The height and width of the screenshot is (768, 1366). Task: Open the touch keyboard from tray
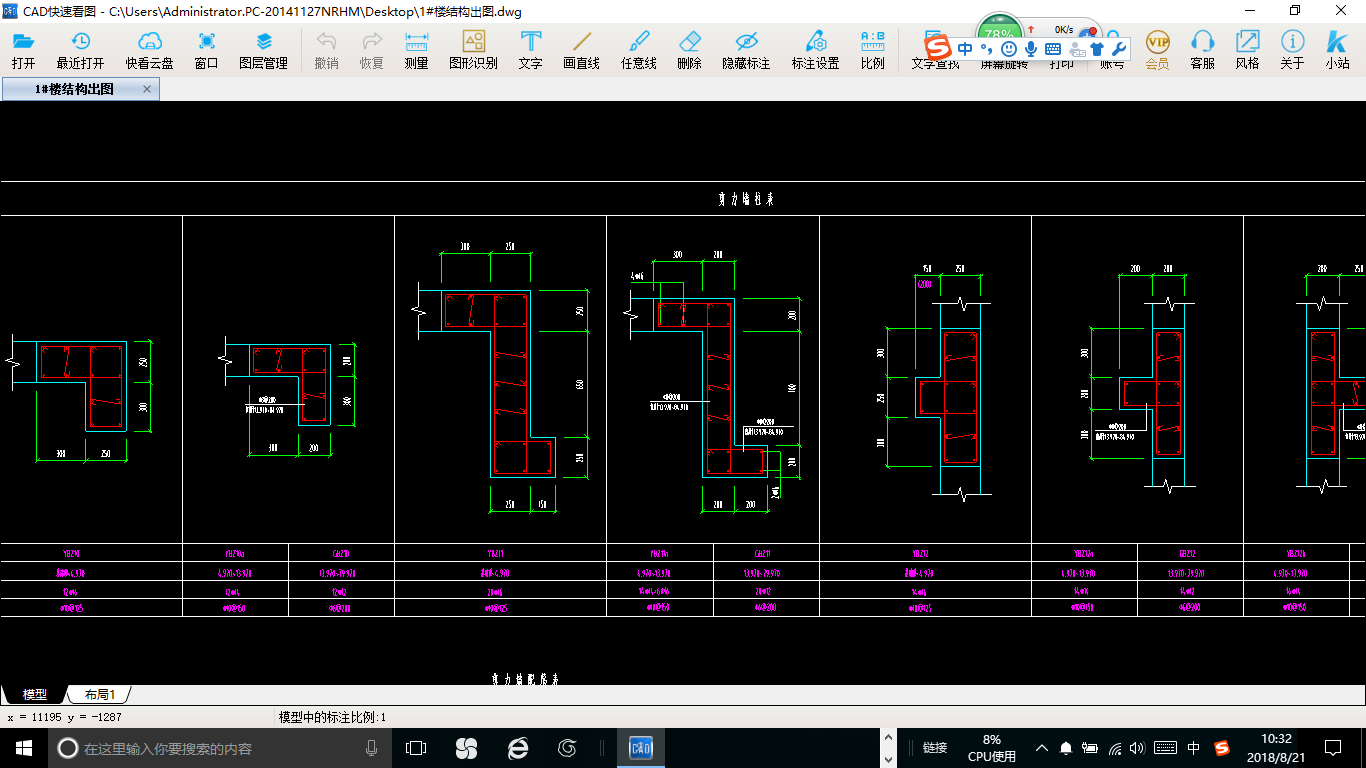(1165, 748)
